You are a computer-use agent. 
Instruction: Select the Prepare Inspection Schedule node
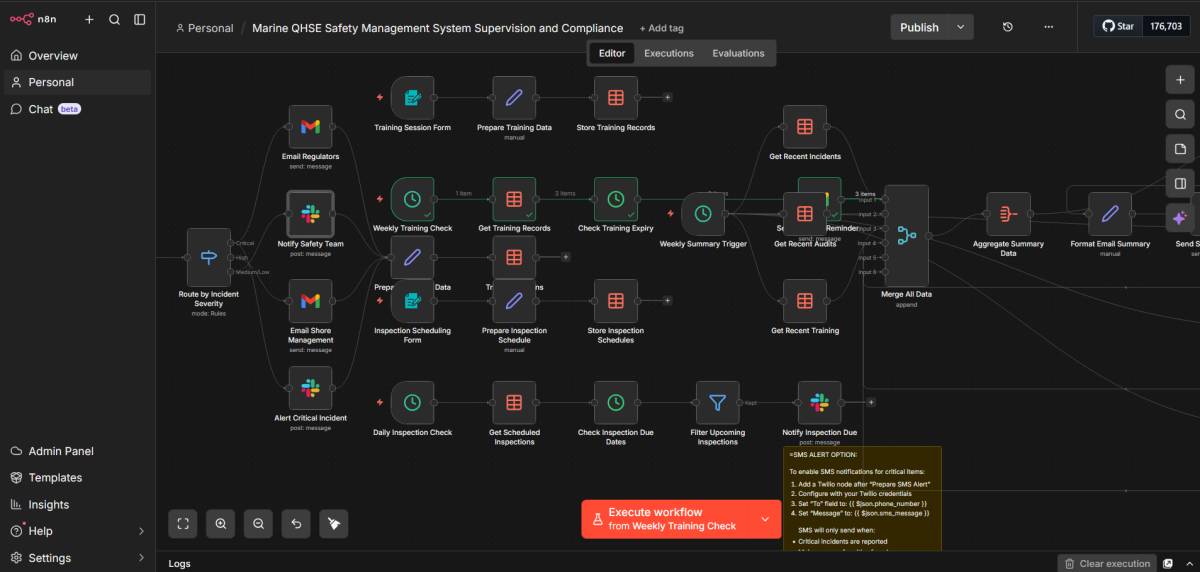coord(514,301)
